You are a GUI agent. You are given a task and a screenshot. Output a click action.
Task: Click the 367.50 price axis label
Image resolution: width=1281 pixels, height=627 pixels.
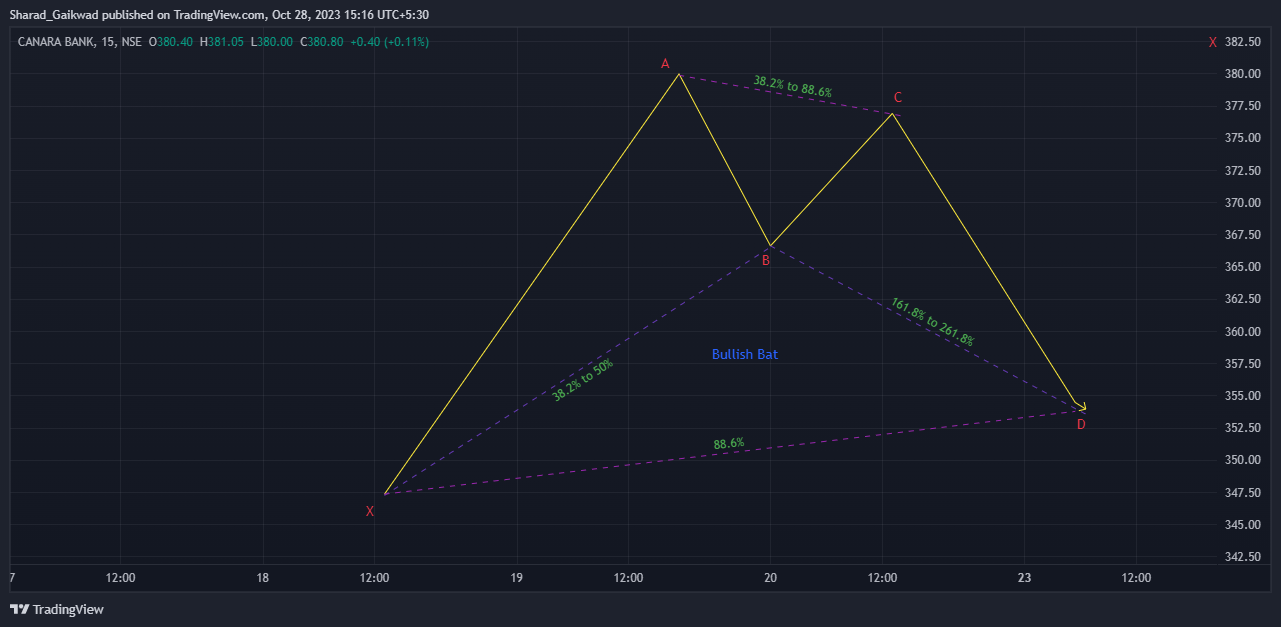click(x=1242, y=235)
